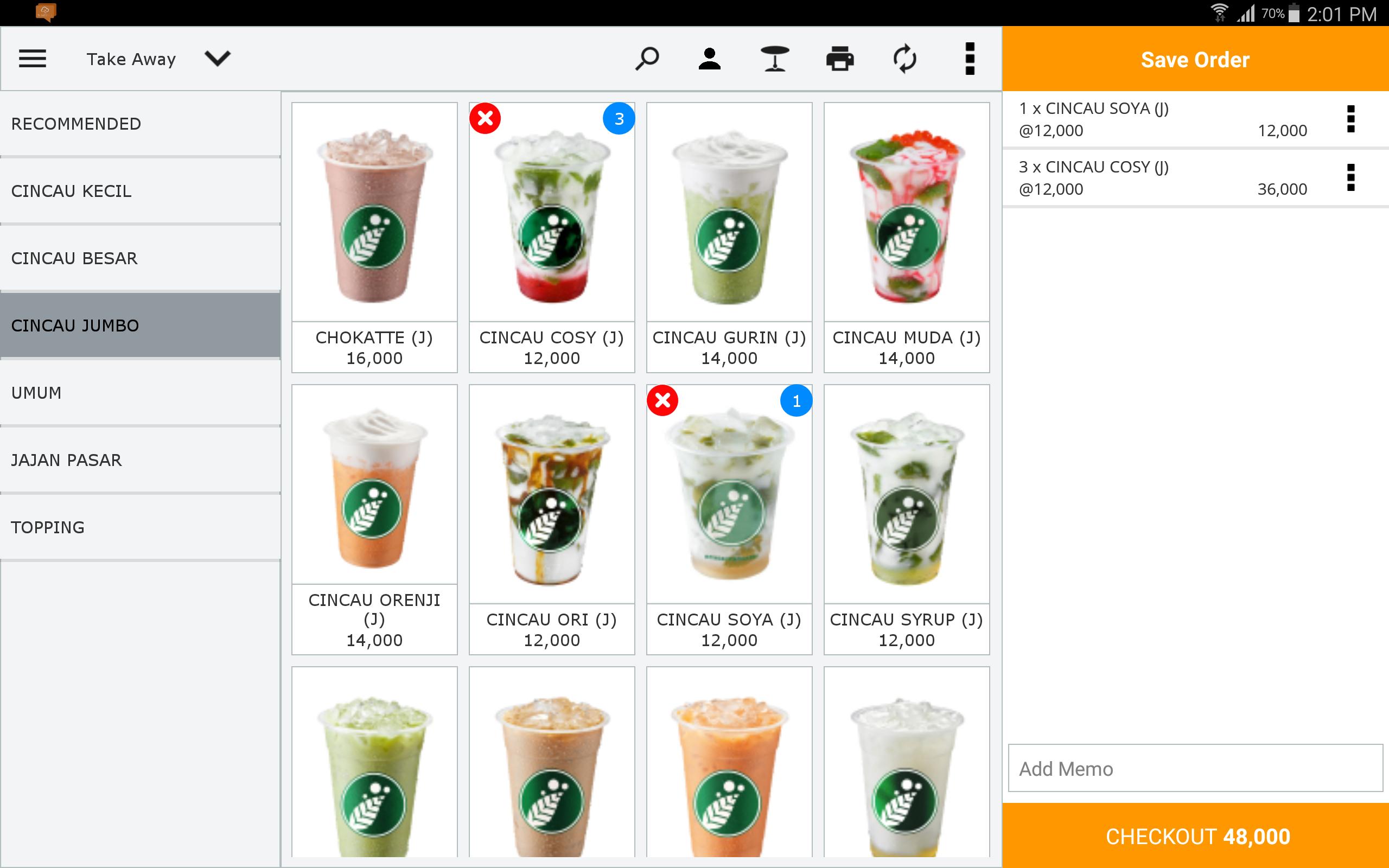This screenshot has width=1389, height=868.
Task: Choose a table via table icon
Action: pyautogui.click(x=775, y=59)
